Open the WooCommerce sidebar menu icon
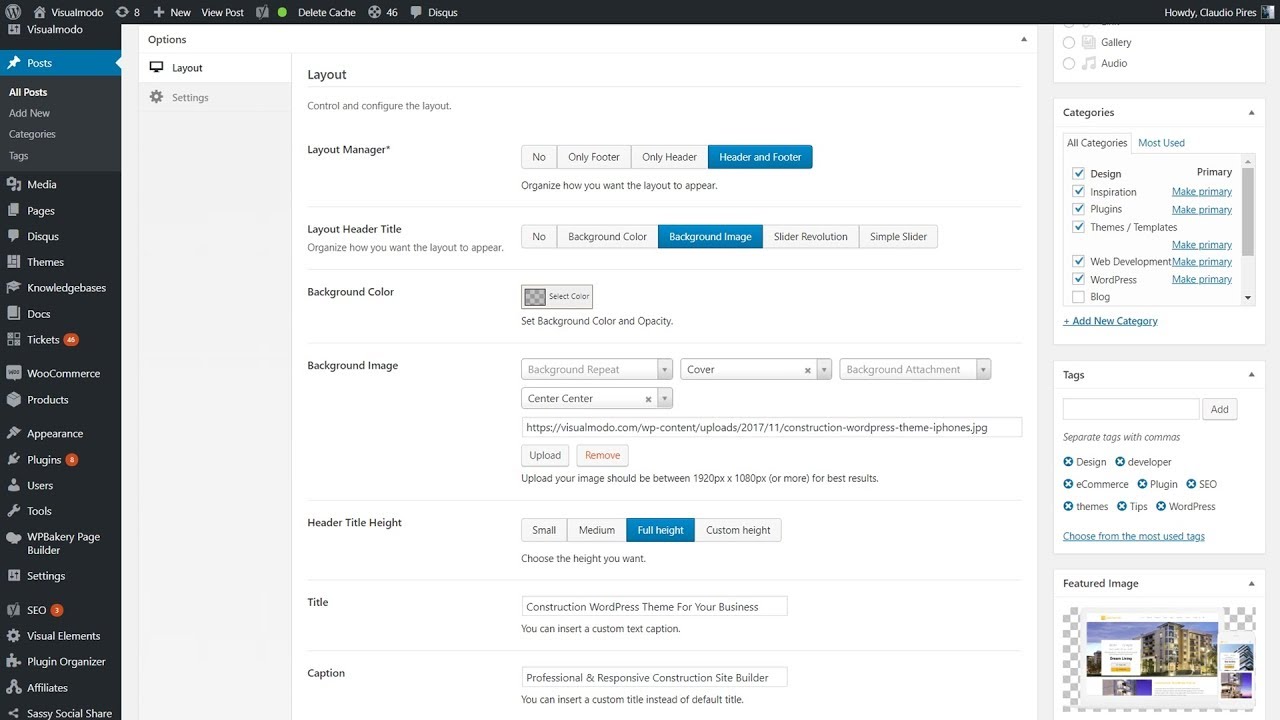The image size is (1280, 720). click(x=14, y=373)
